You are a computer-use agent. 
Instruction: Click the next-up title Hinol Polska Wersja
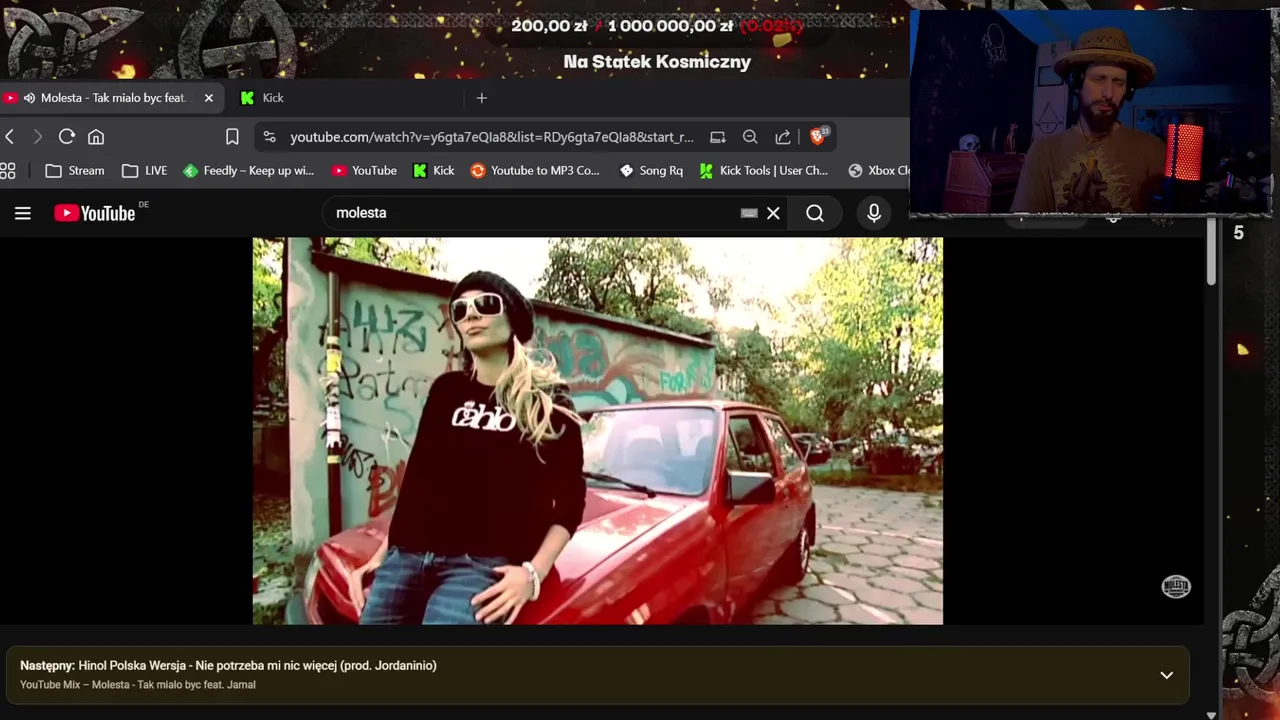pyautogui.click(x=258, y=666)
